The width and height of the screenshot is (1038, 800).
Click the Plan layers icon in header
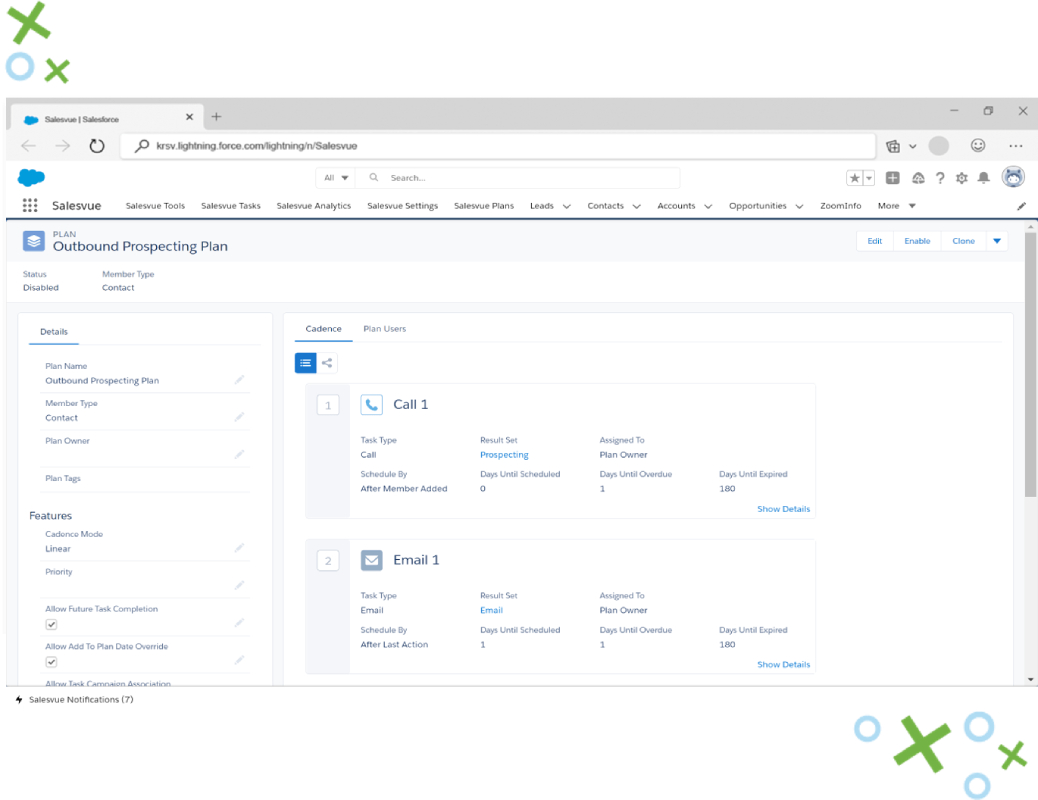click(x=34, y=241)
